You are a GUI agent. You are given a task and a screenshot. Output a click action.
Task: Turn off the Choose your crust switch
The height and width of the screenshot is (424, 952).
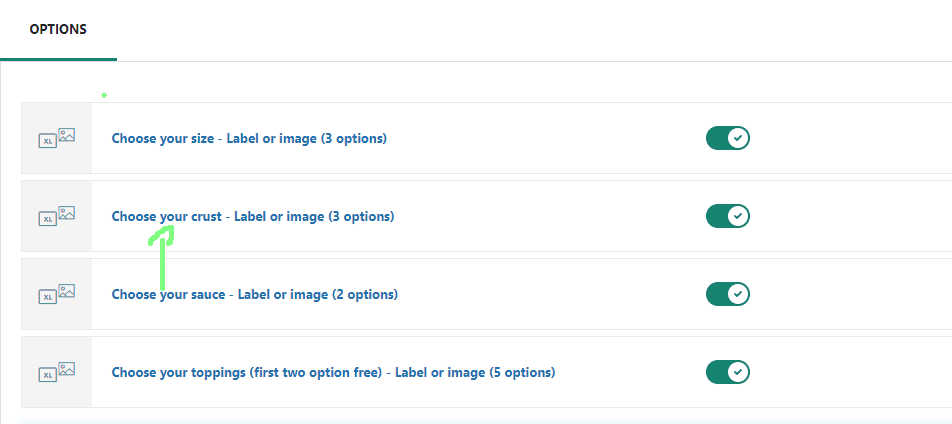[x=727, y=216]
